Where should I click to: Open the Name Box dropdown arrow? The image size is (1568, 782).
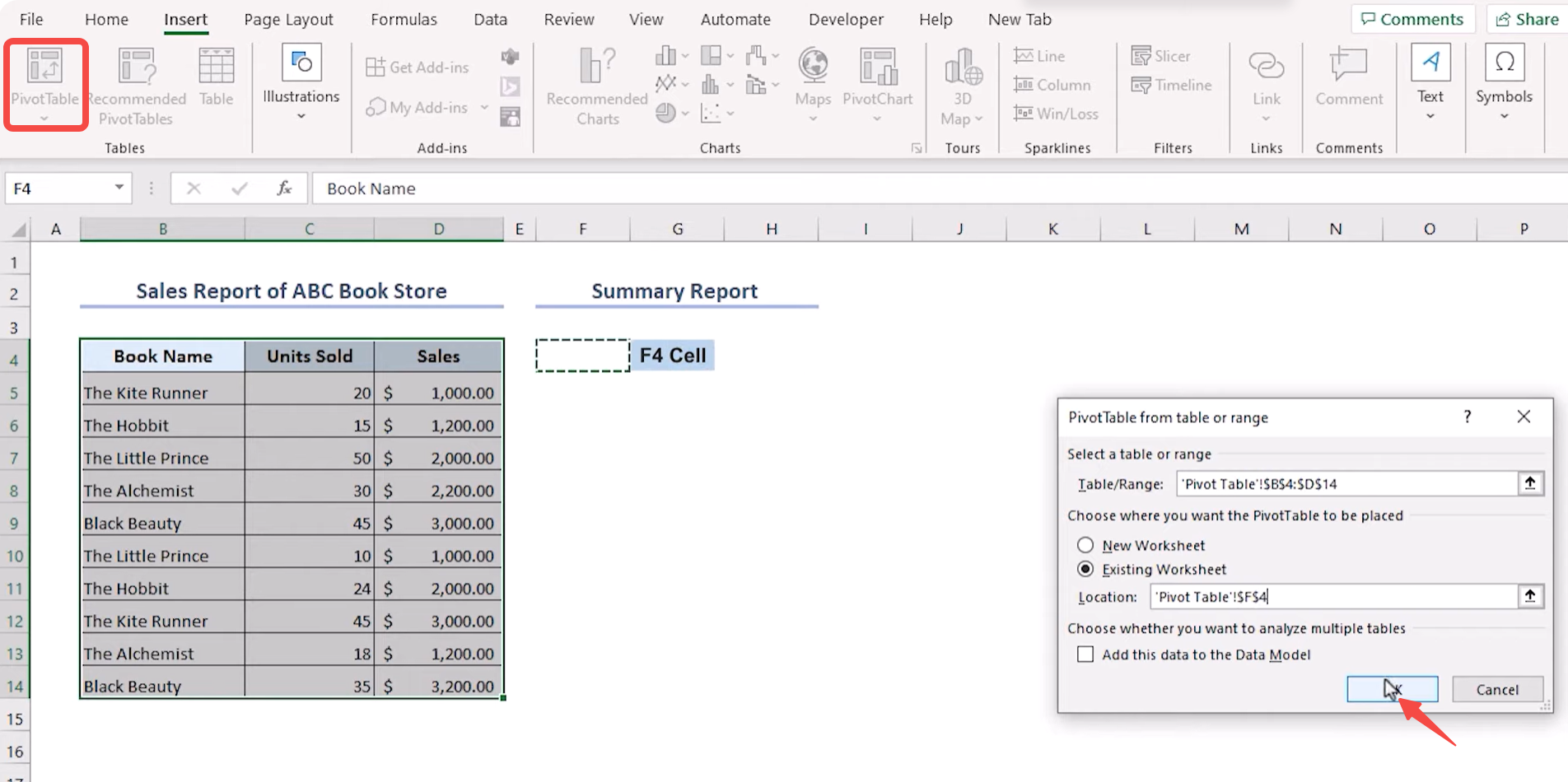click(119, 188)
